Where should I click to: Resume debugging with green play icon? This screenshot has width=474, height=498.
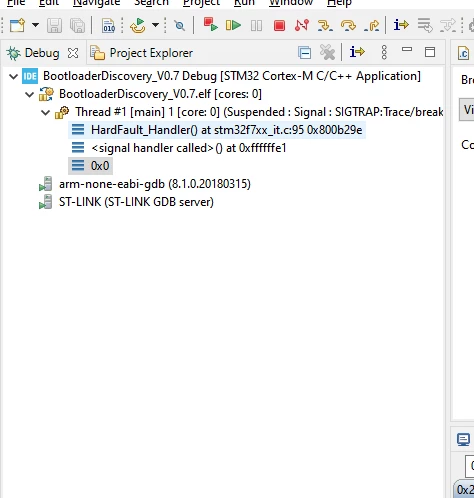pyautogui.click(x=233, y=25)
